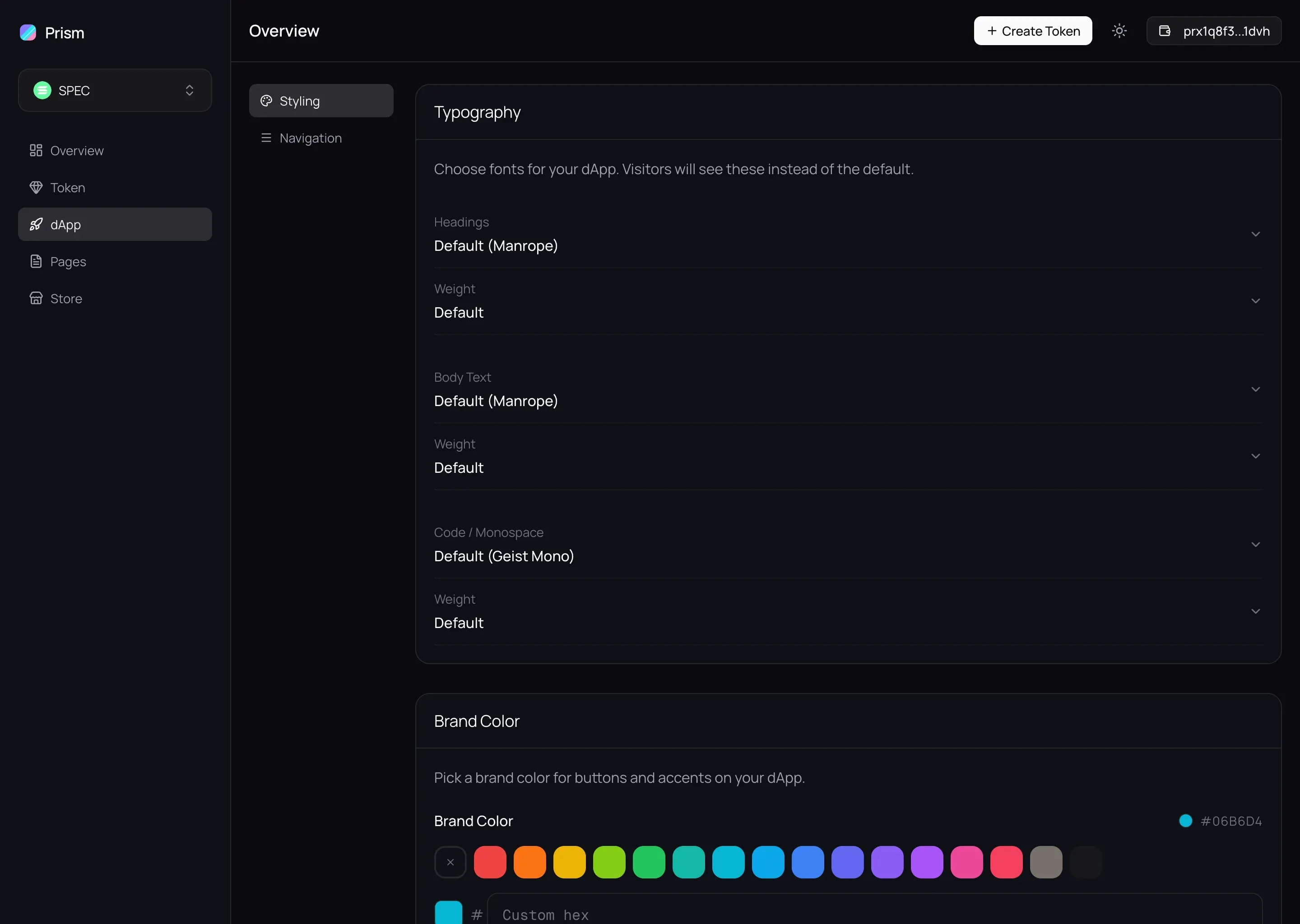
Task: Click the Typography section heading
Action: point(477,113)
